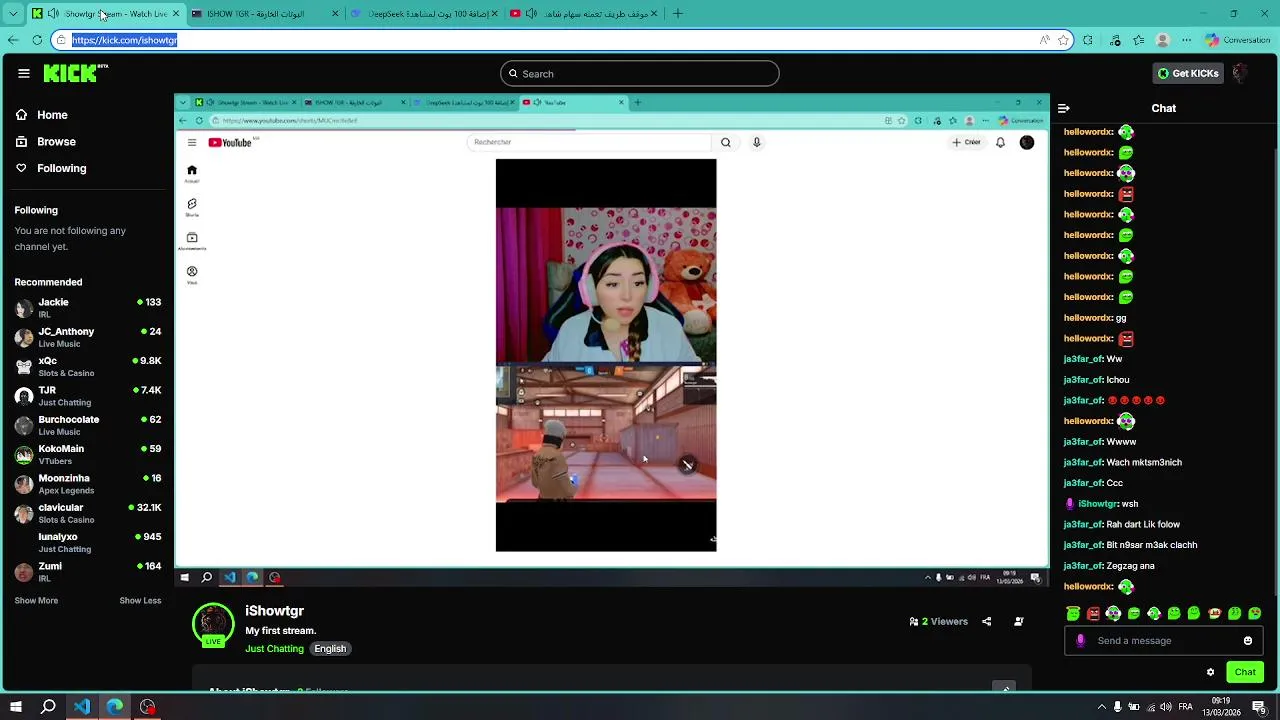Viewport: 1280px width, 720px height.
Task: Open the read aloud icon in address bar
Action: tap(1044, 40)
